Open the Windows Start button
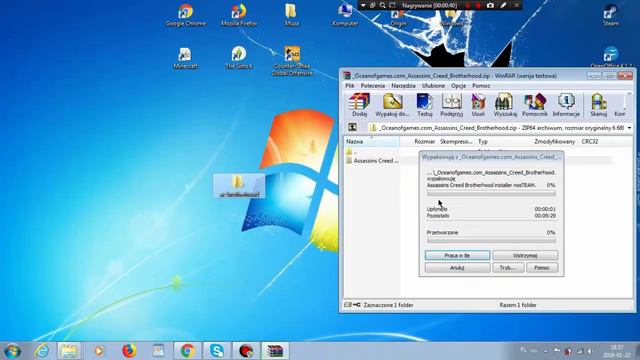Screen dimensions: 640x360 tap(12, 351)
